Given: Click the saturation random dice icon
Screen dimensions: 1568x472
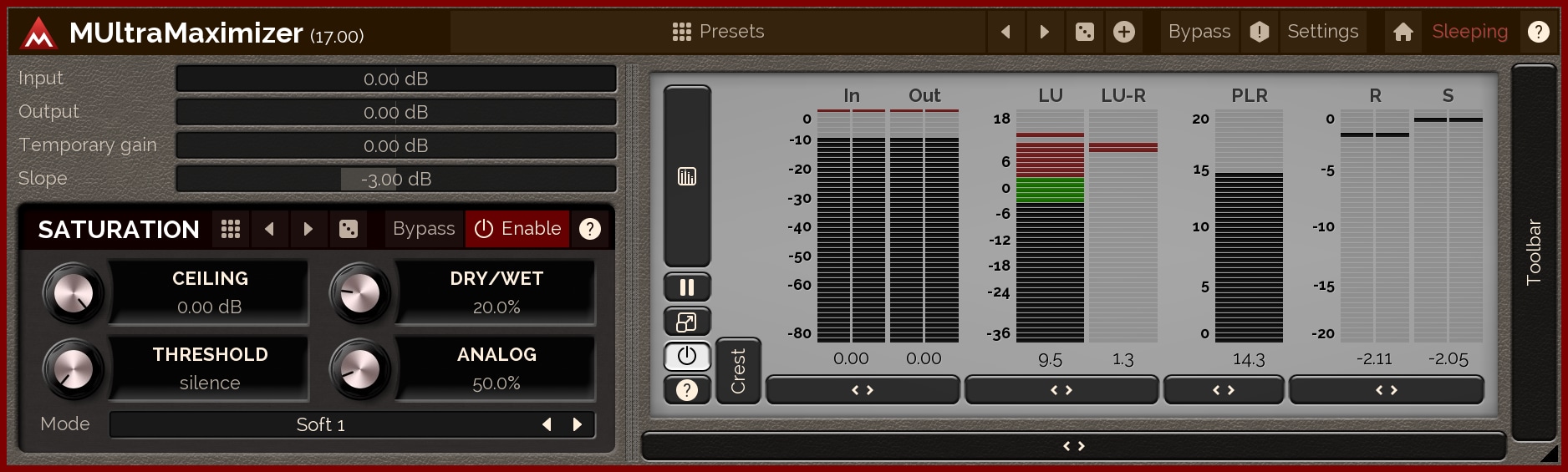Looking at the screenshot, I should point(349,229).
